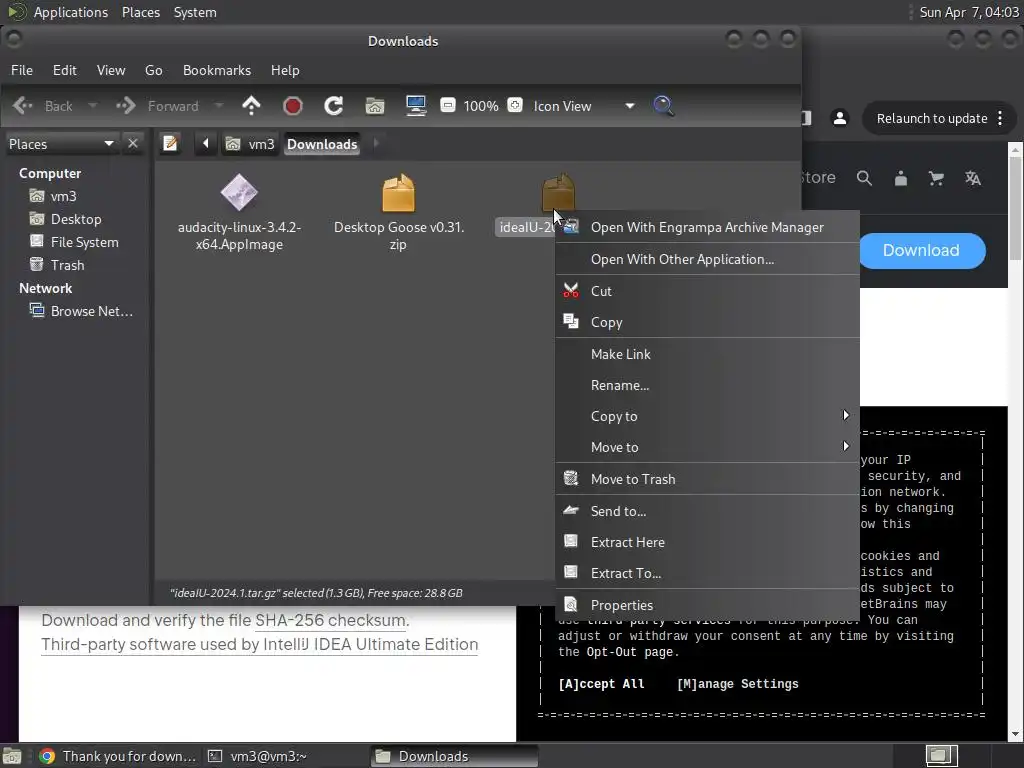Choose Extract Here in context menu
The width and height of the screenshot is (1024, 768).
[707, 542]
